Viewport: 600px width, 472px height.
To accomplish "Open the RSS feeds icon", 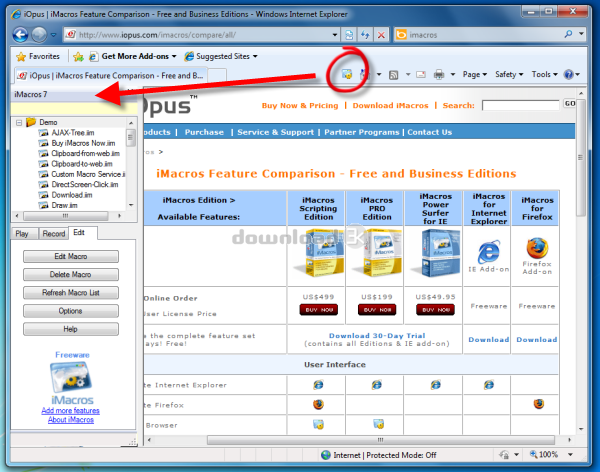I will point(393,75).
